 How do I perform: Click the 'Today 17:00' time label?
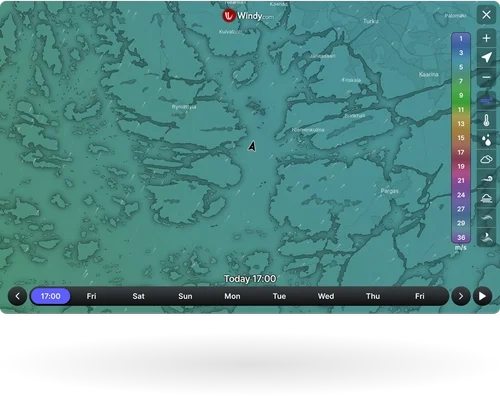point(250,279)
